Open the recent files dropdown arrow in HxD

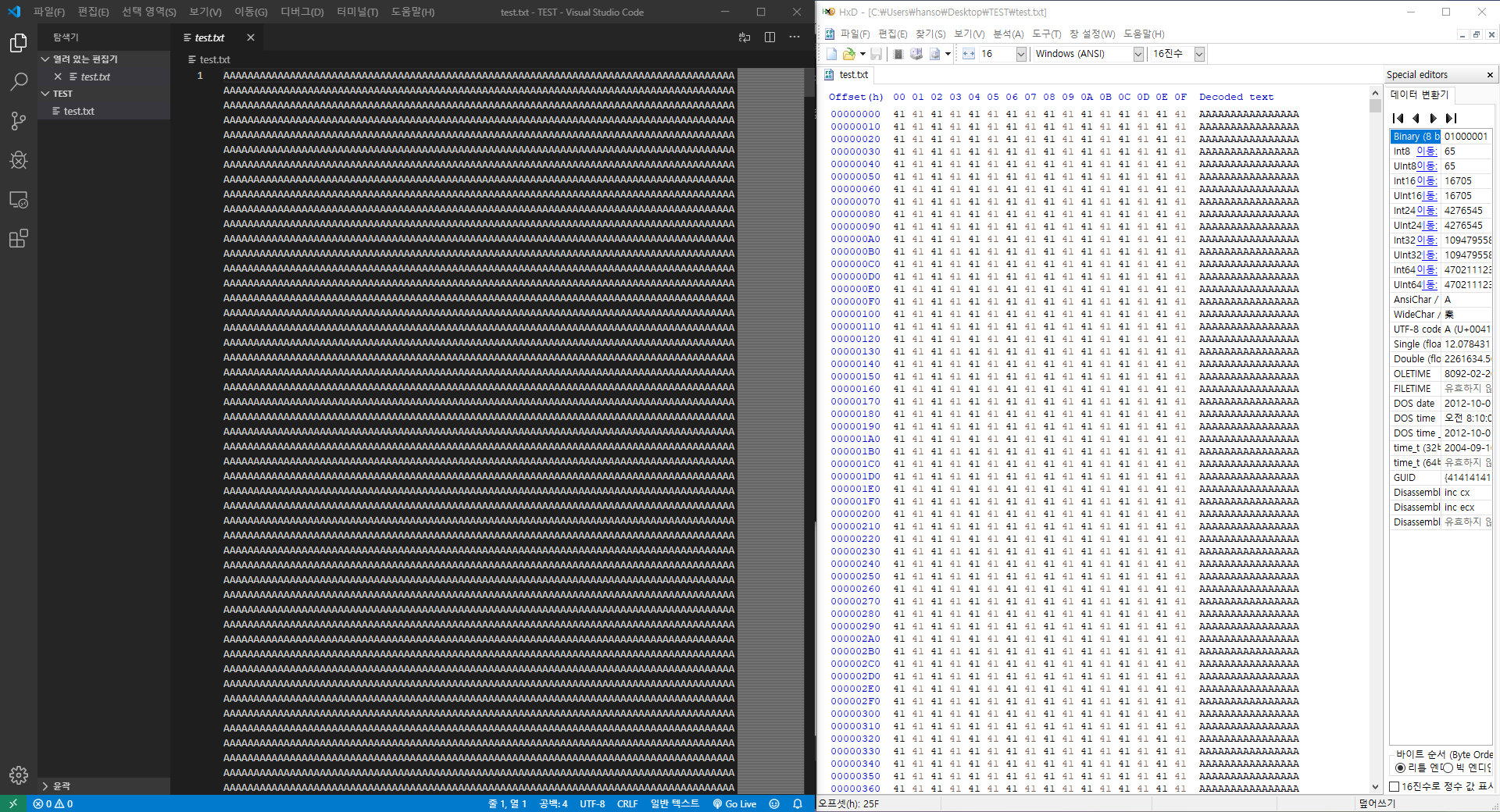(x=862, y=54)
